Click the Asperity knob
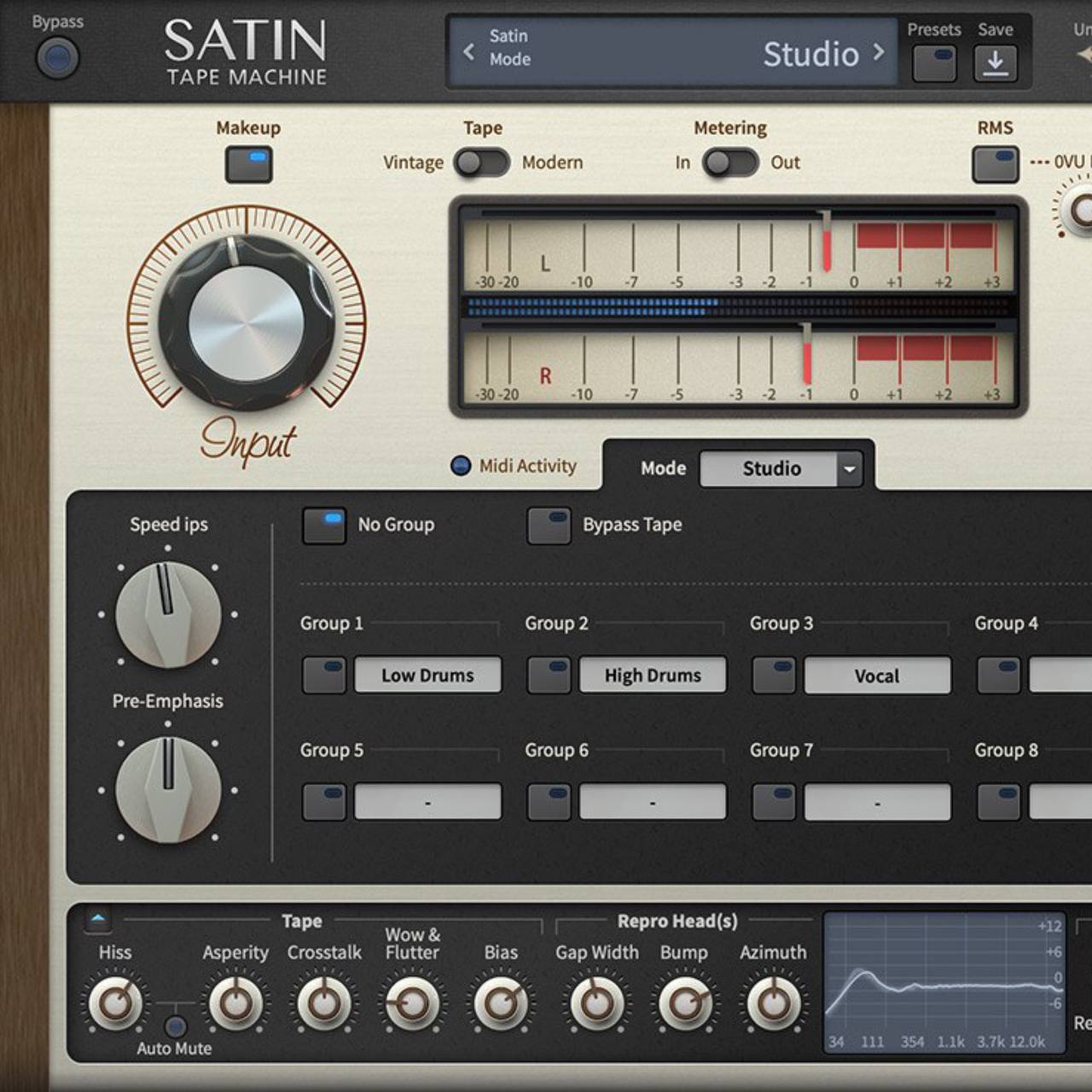This screenshot has width=1092, height=1092. 235,1003
